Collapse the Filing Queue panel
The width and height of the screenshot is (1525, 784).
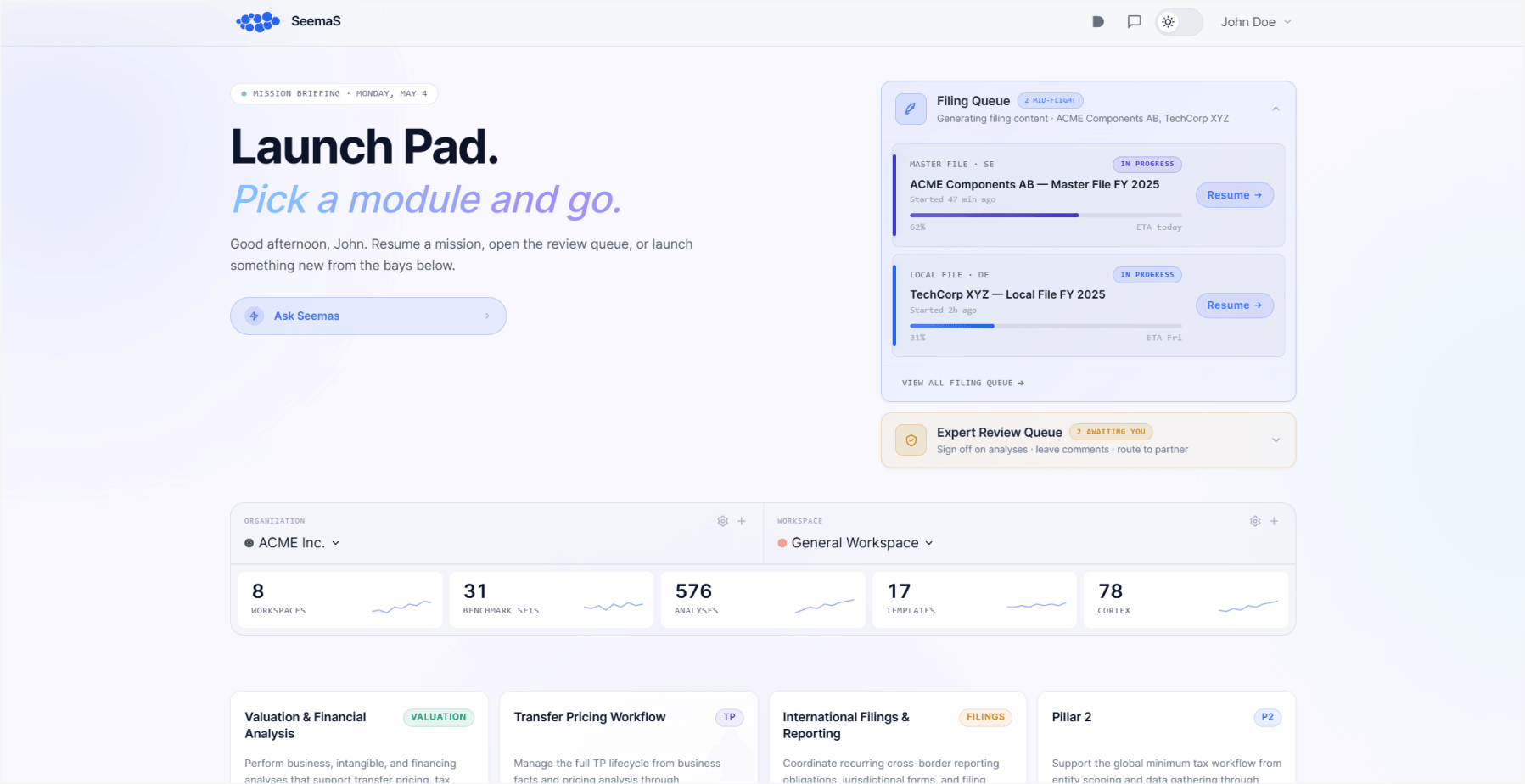pyautogui.click(x=1276, y=109)
